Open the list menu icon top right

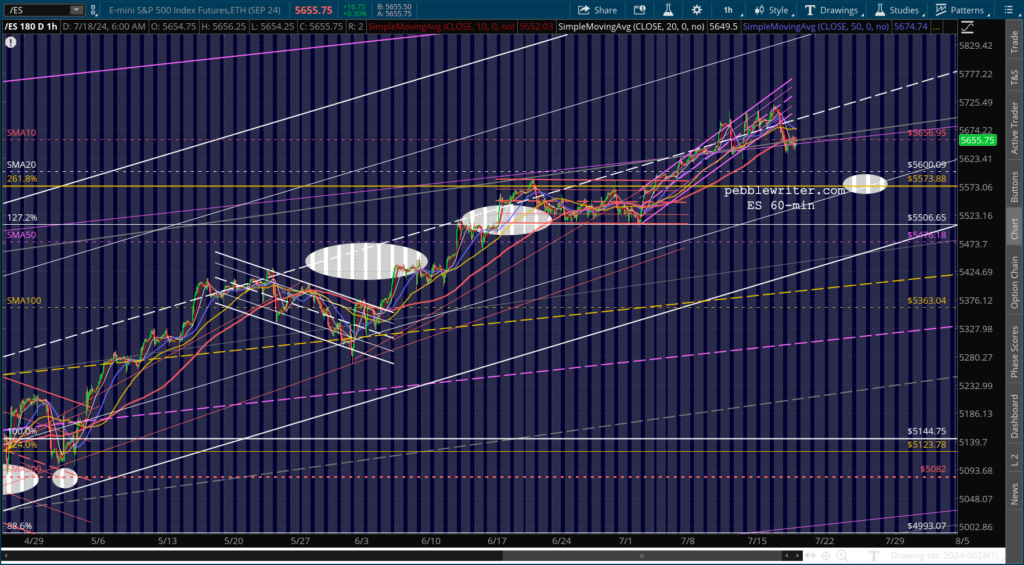point(1008,10)
